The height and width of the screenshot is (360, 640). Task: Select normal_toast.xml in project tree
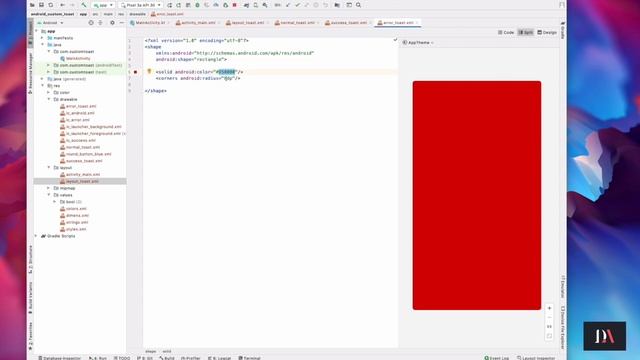point(80,147)
